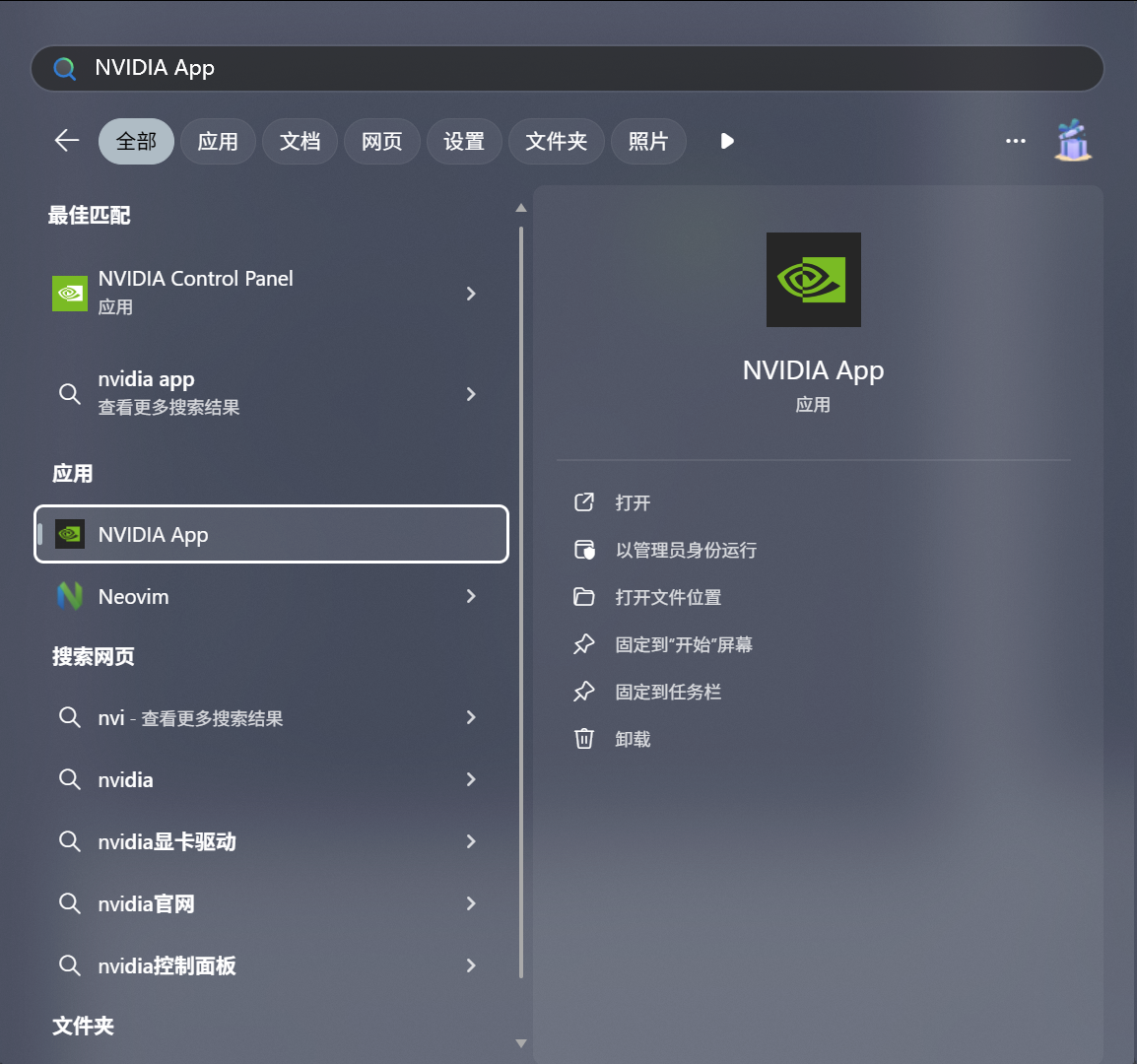Select the NVIDIA App result row
Screen dimensions: 1137x1064
[x=271, y=534]
